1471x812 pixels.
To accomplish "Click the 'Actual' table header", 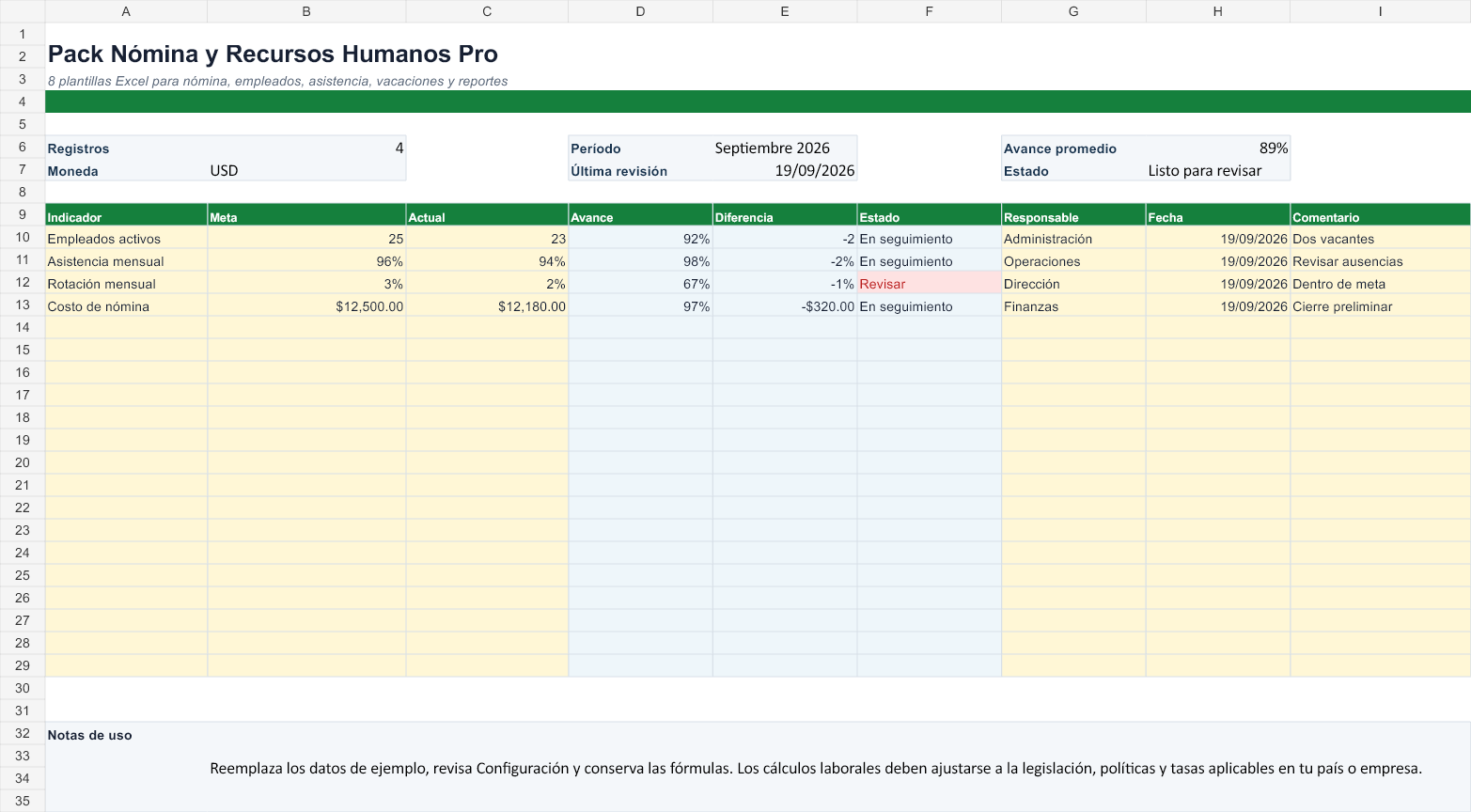I will (x=487, y=215).
